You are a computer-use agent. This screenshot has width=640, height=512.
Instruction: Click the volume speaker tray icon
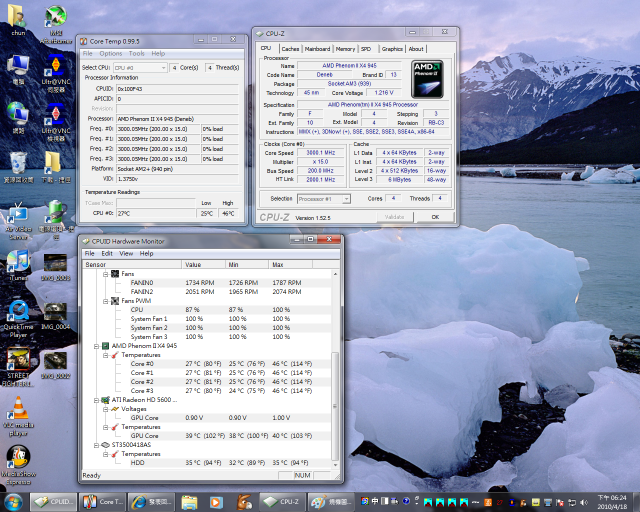[584, 502]
